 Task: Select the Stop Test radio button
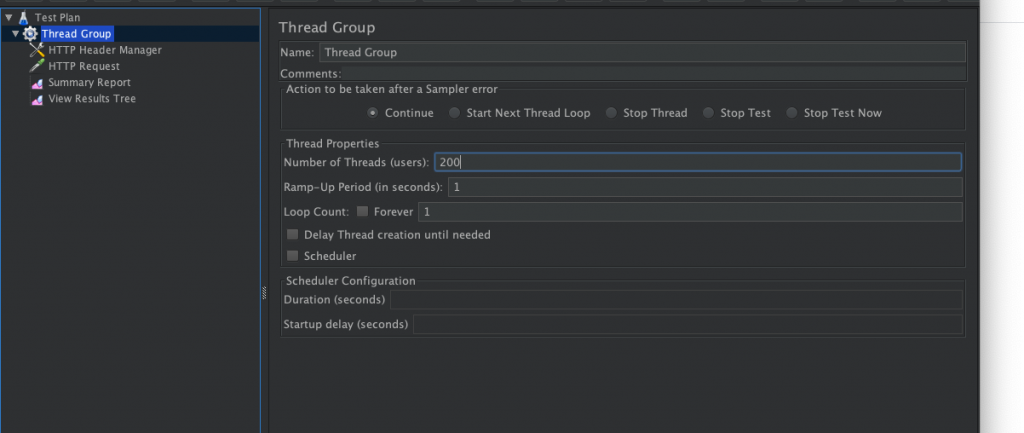click(x=709, y=113)
